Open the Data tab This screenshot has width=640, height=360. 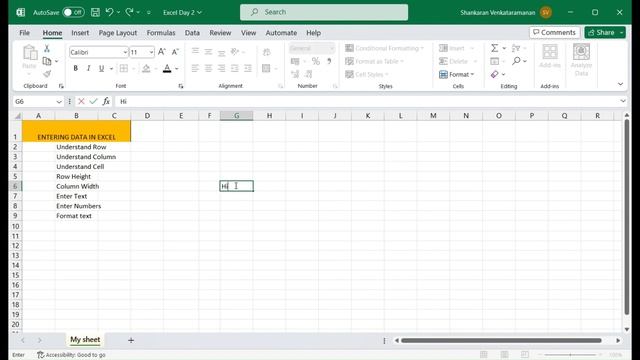click(x=192, y=33)
